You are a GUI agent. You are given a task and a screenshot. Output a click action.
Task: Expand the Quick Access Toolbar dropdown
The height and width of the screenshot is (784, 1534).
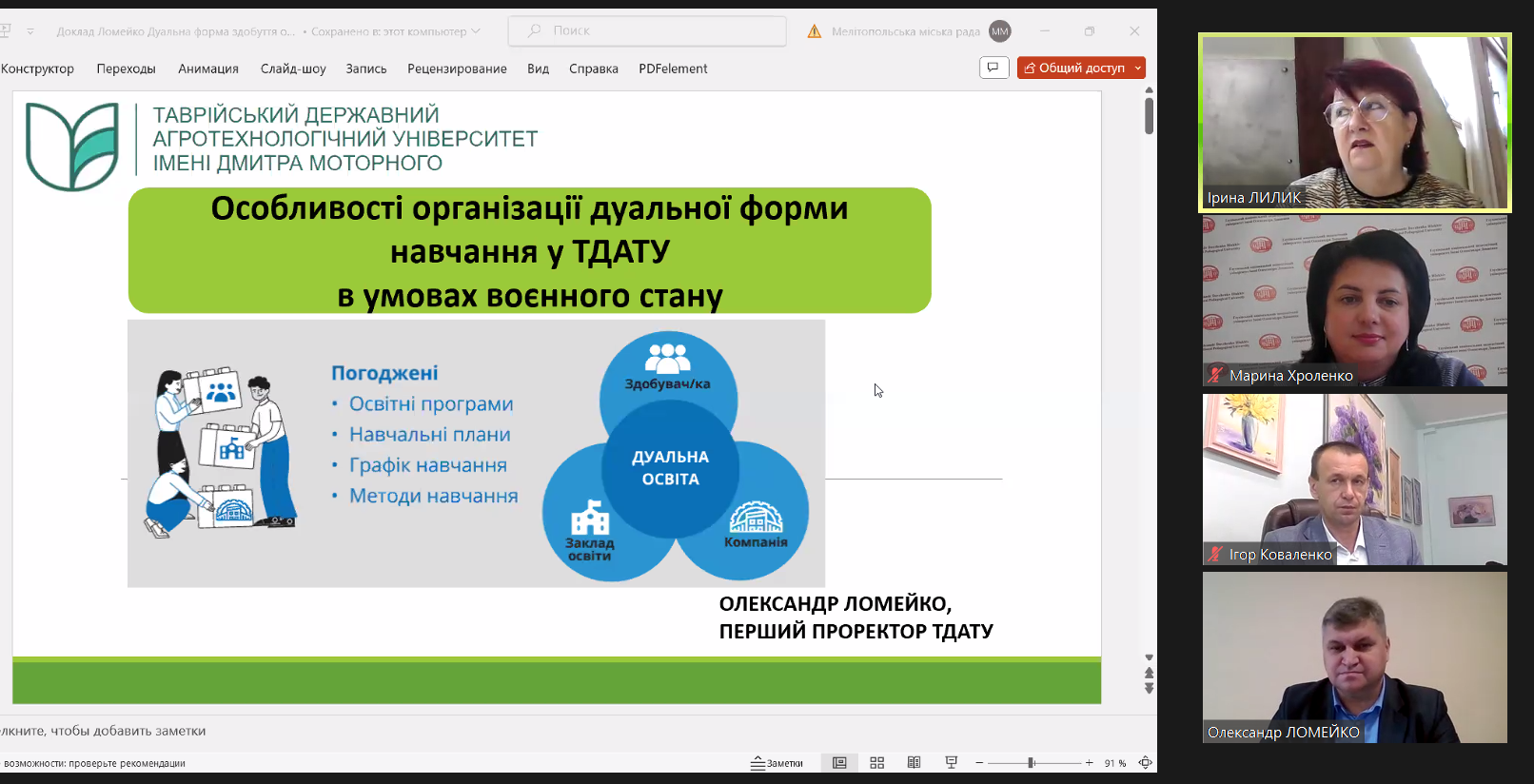[x=30, y=31]
